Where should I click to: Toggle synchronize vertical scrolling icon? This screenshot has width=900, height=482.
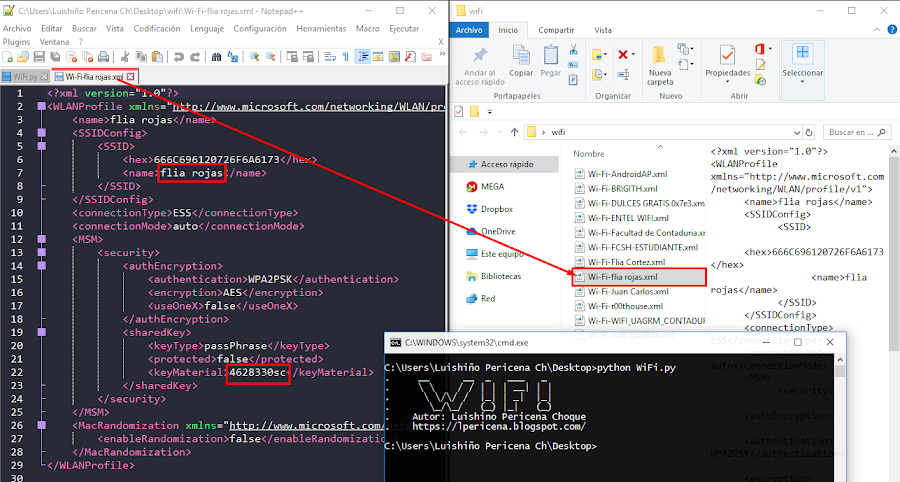tap(292, 56)
